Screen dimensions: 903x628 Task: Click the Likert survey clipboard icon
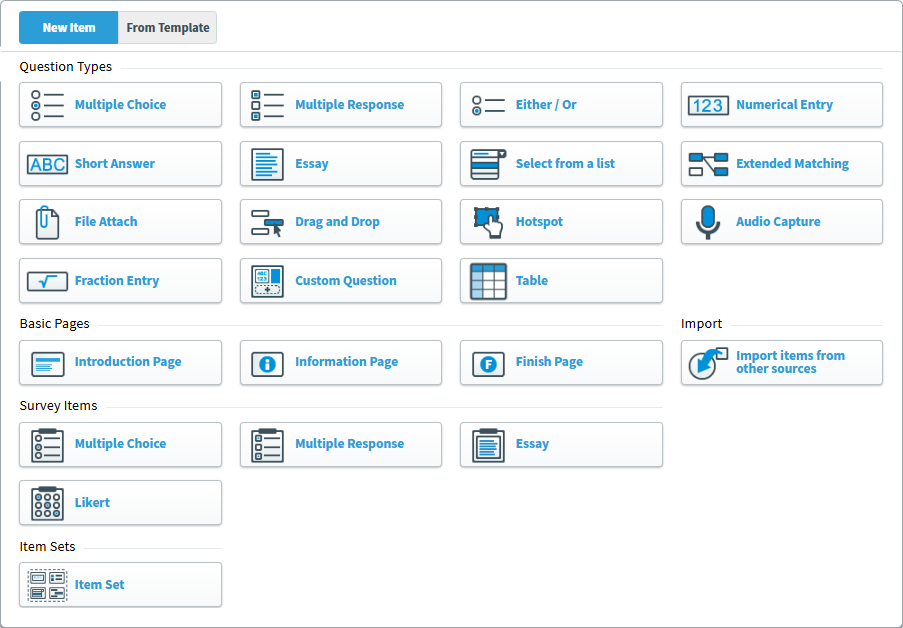tap(47, 502)
